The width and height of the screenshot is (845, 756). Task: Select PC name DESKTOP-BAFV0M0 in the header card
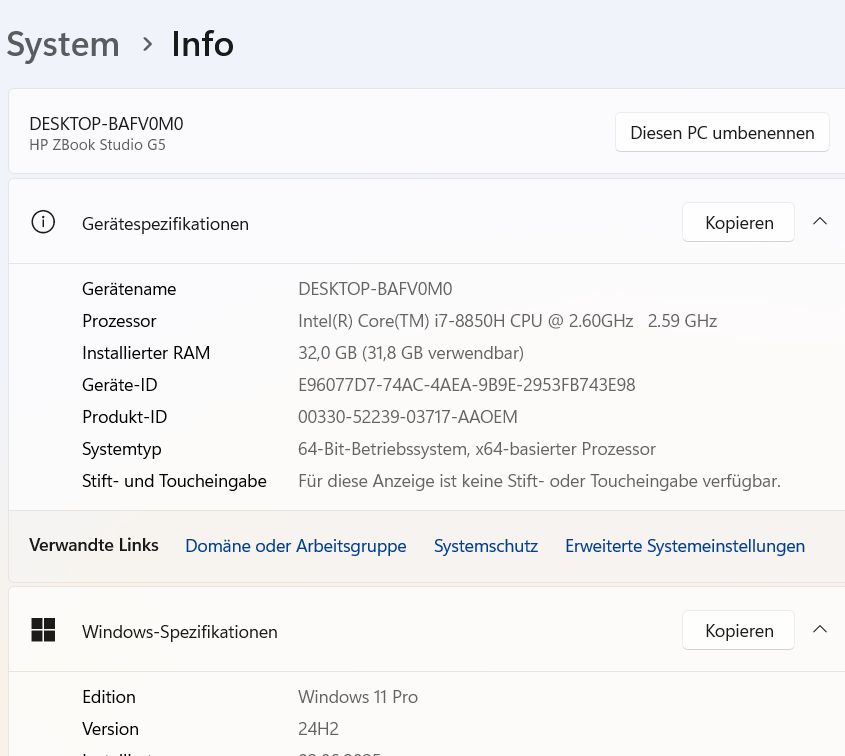[x=106, y=124]
